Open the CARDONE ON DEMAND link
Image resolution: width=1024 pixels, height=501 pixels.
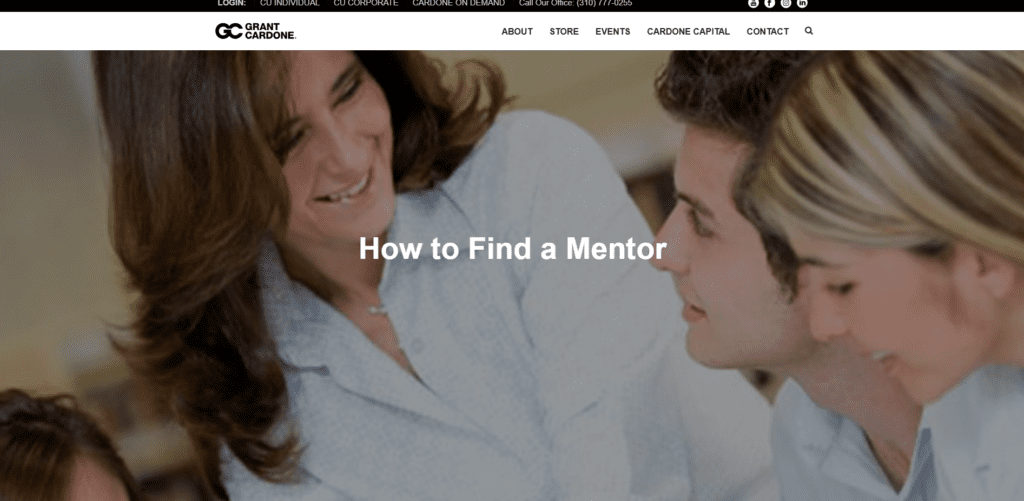coord(458,3)
